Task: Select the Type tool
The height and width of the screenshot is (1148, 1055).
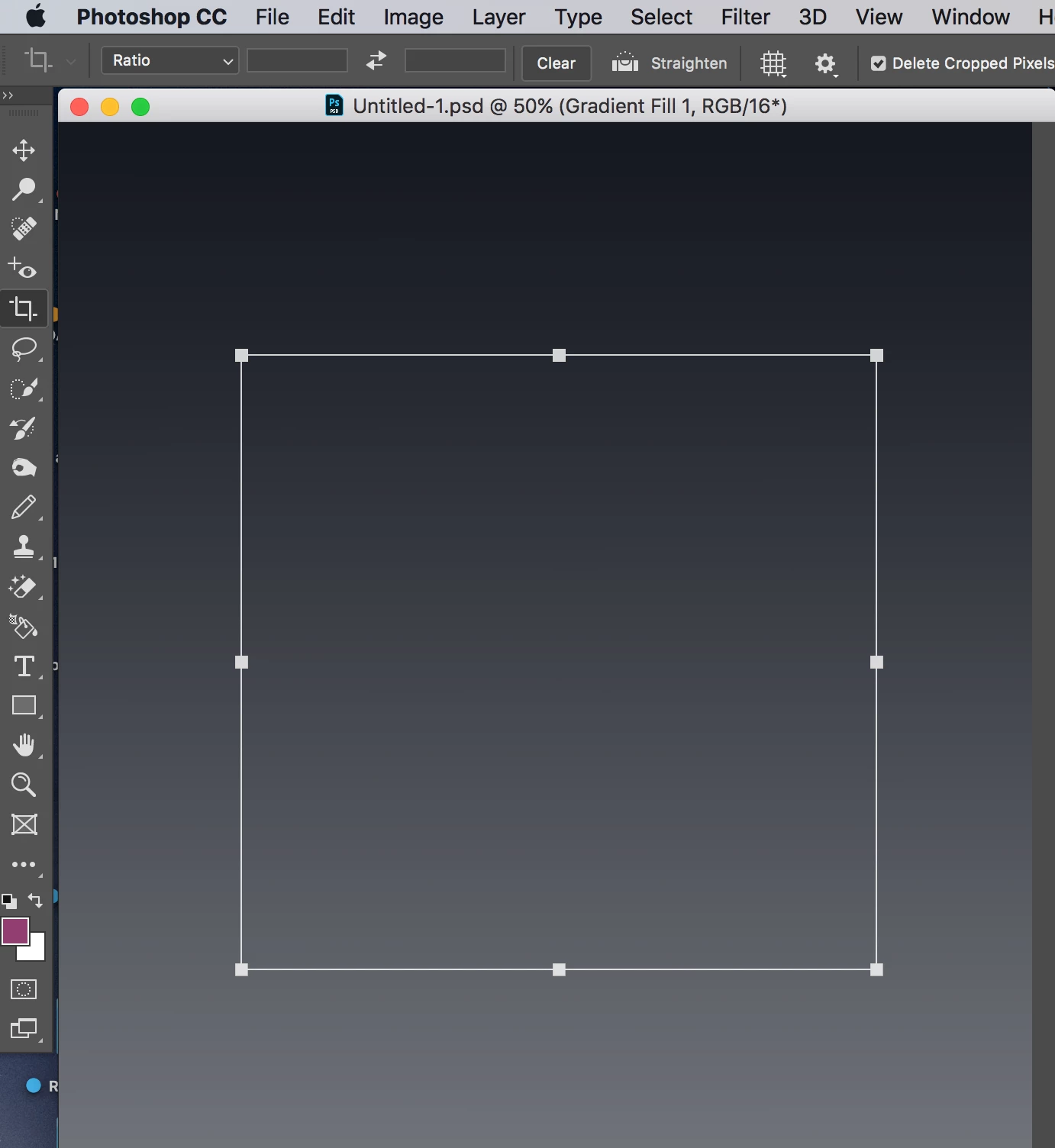Action: coord(24,666)
